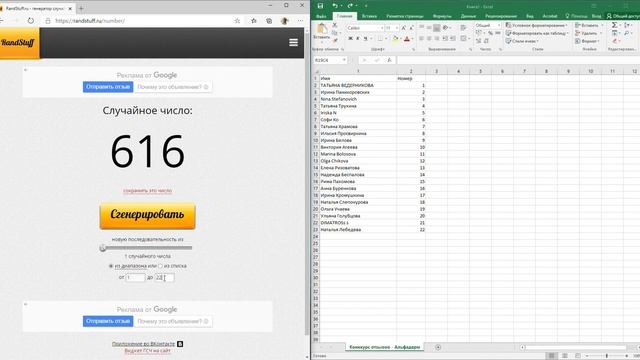Redo the action in Excel toolbar
Viewport: 640px width, 360px height.
350,6
